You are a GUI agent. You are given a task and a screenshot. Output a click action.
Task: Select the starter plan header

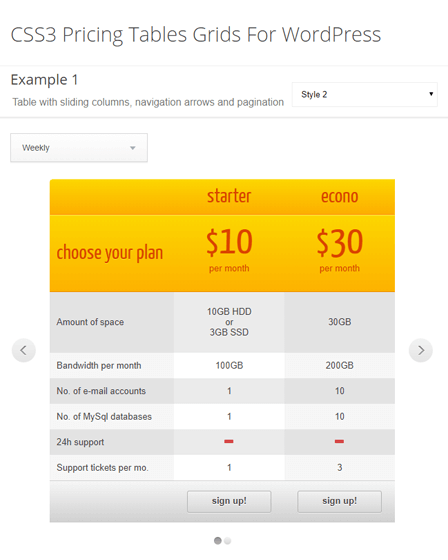pos(229,196)
